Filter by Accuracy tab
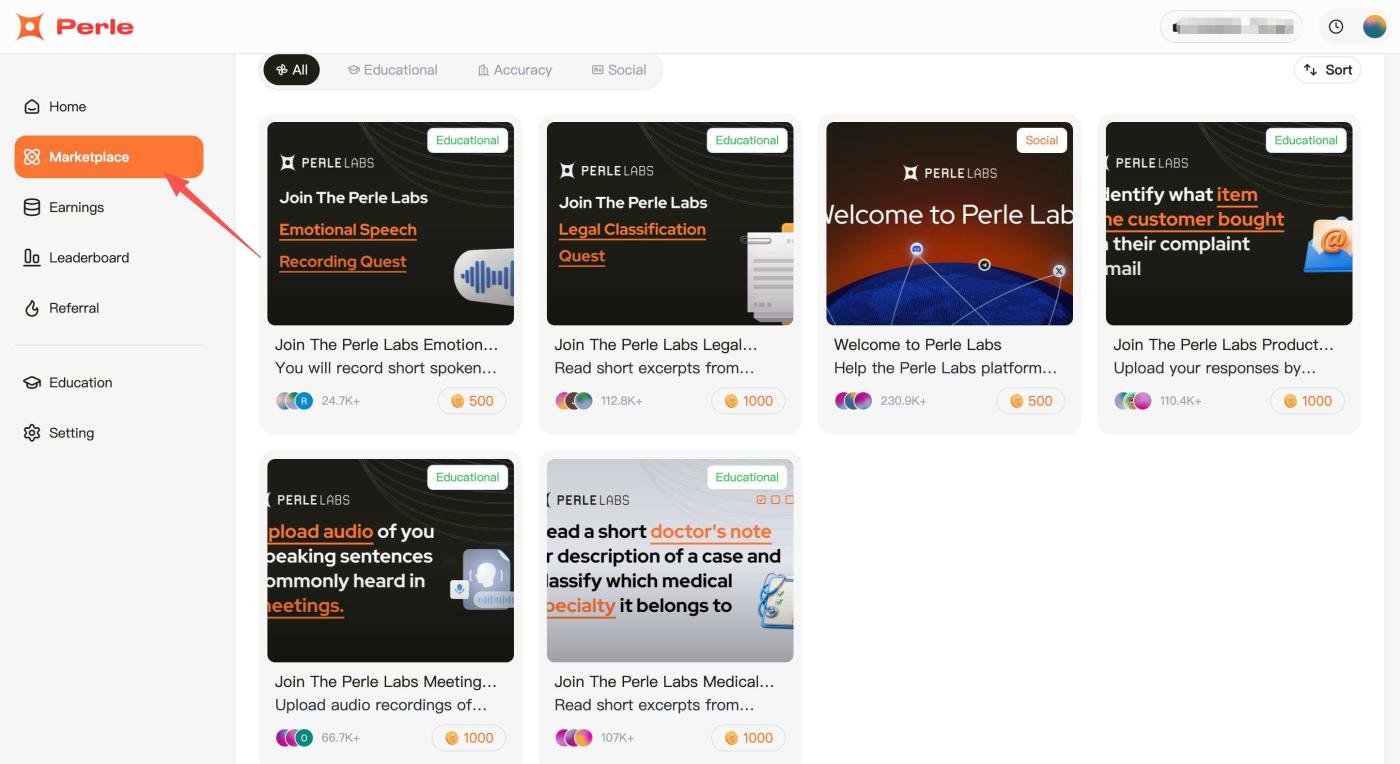 [x=515, y=70]
